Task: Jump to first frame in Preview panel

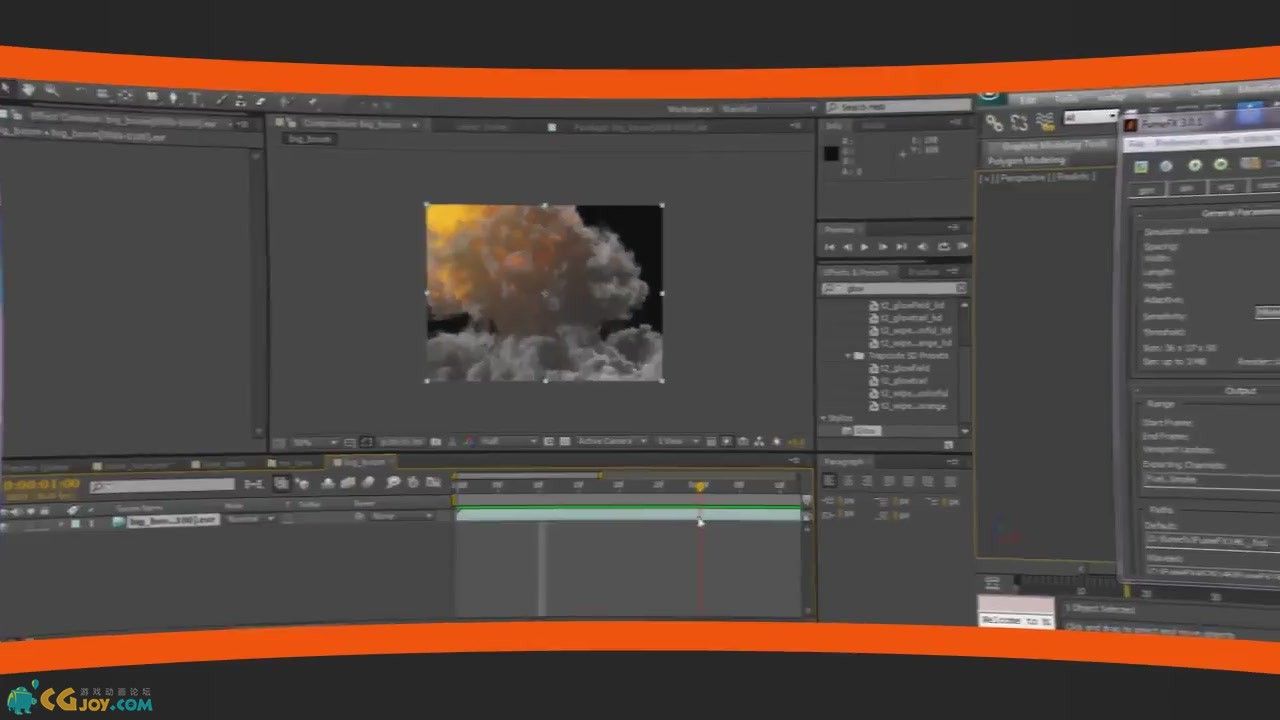Action: coord(829,247)
